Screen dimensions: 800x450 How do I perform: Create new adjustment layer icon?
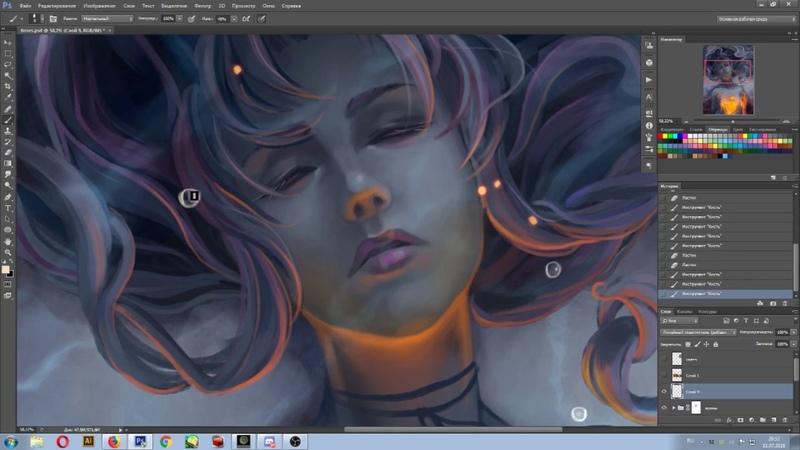click(752, 420)
